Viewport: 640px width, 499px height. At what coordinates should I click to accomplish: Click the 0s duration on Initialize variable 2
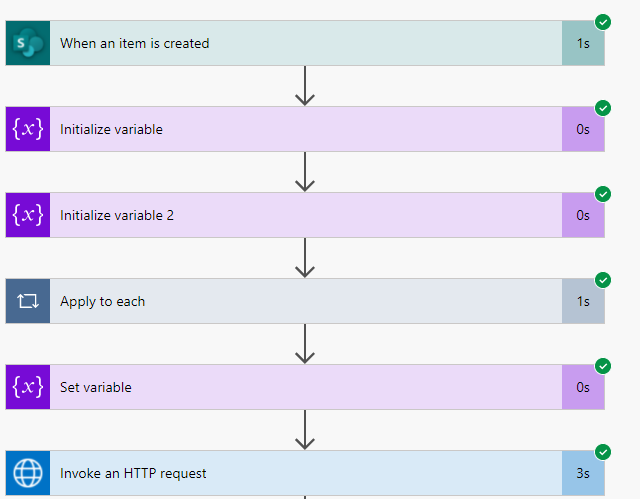[x=583, y=216]
